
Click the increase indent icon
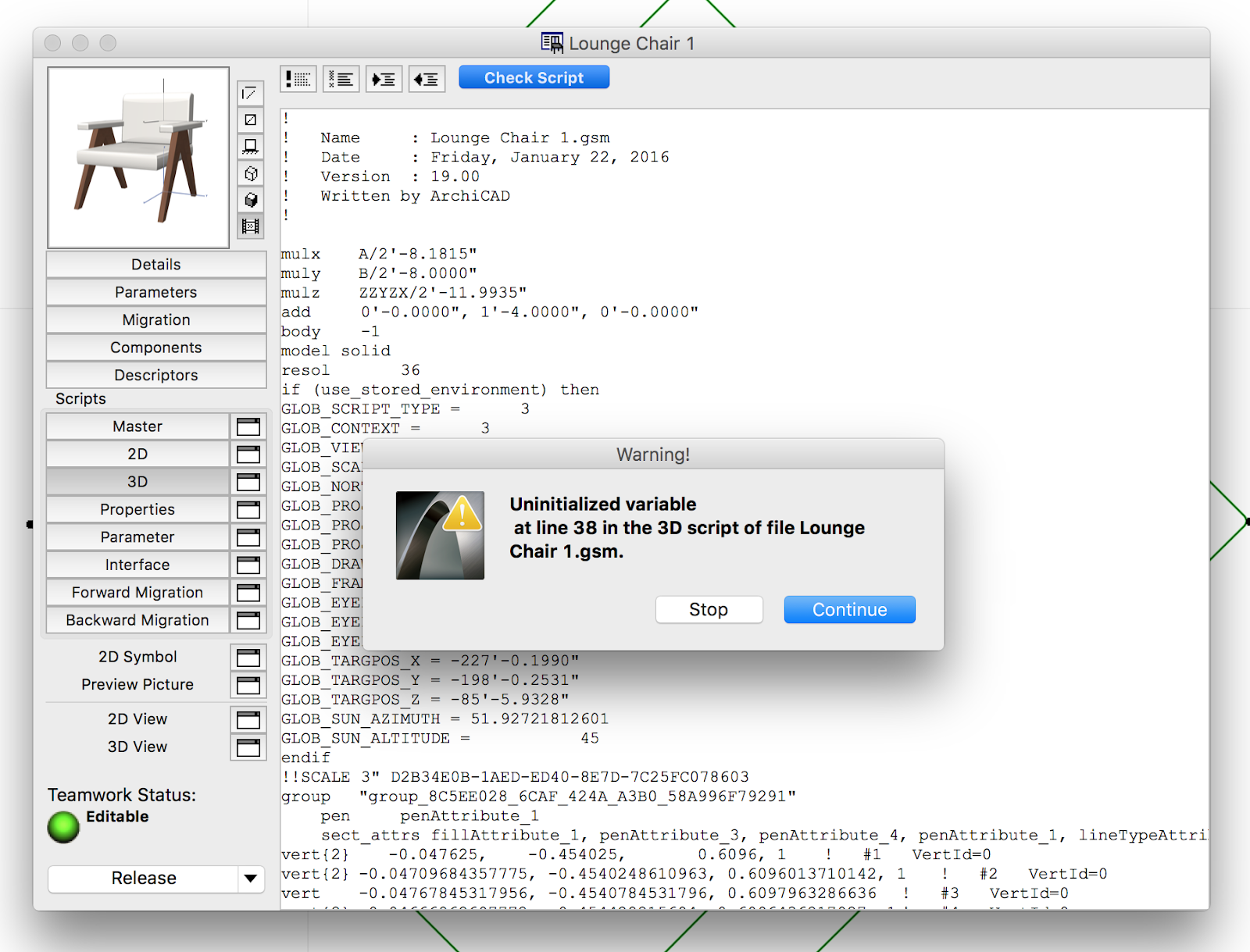pyautogui.click(x=384, y=79)
